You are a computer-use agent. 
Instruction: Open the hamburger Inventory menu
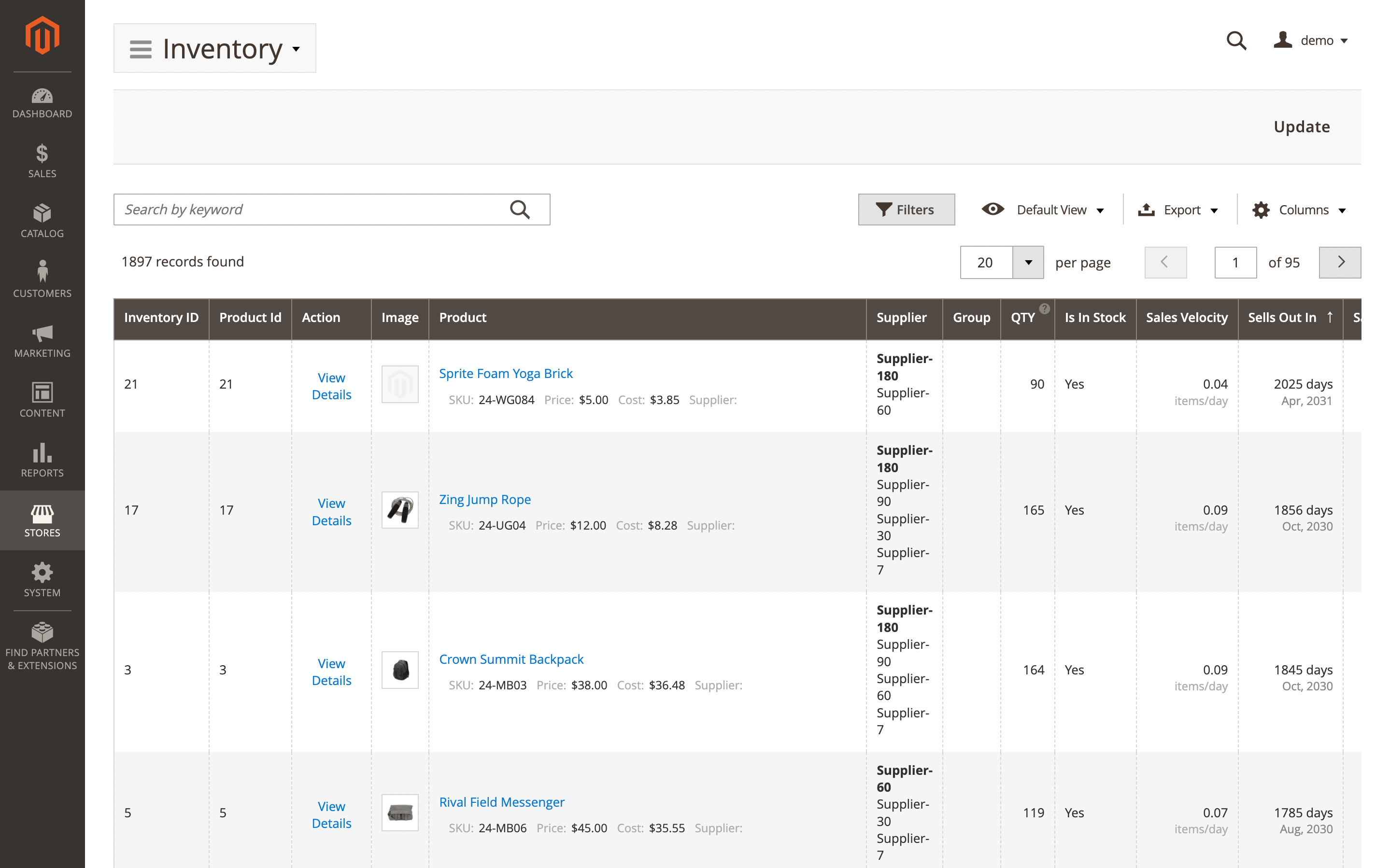click(140, 49)
